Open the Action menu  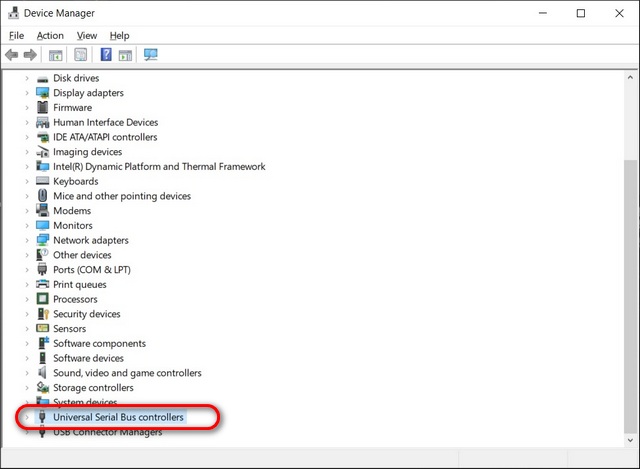coord(50,36)
